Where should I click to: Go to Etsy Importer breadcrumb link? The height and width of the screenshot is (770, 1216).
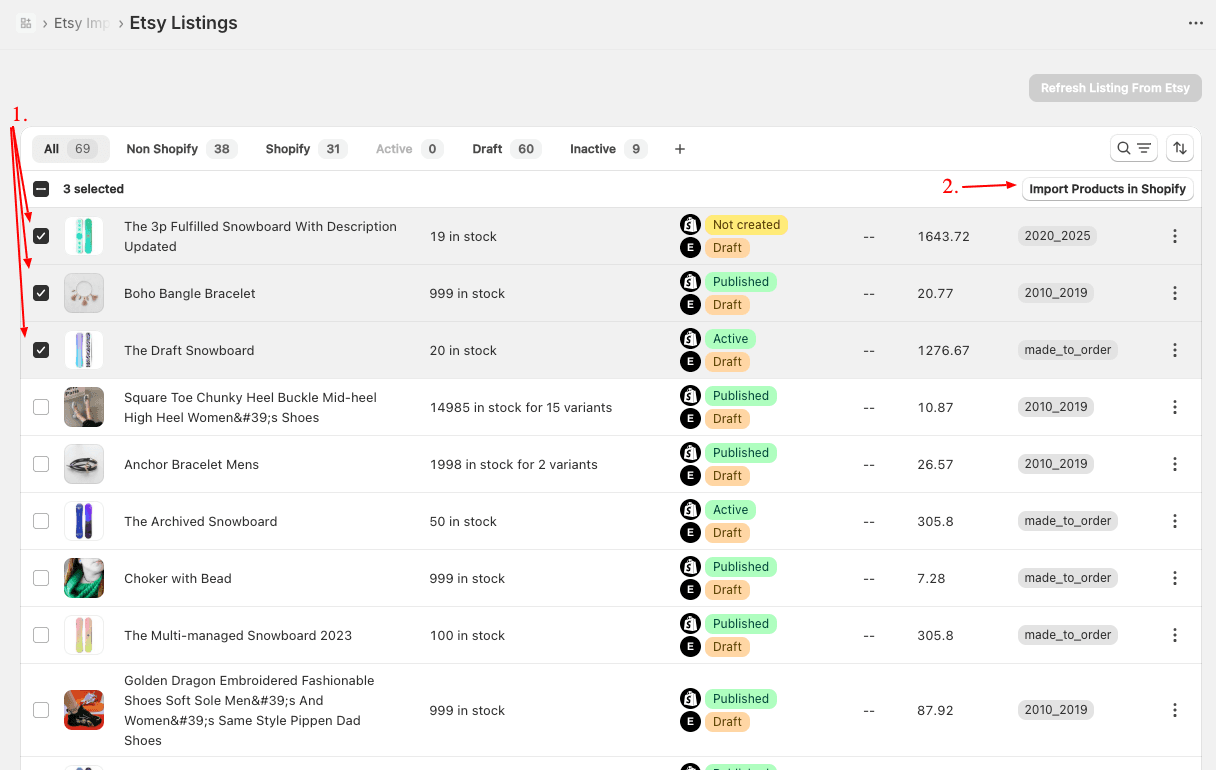pos(82,23)
